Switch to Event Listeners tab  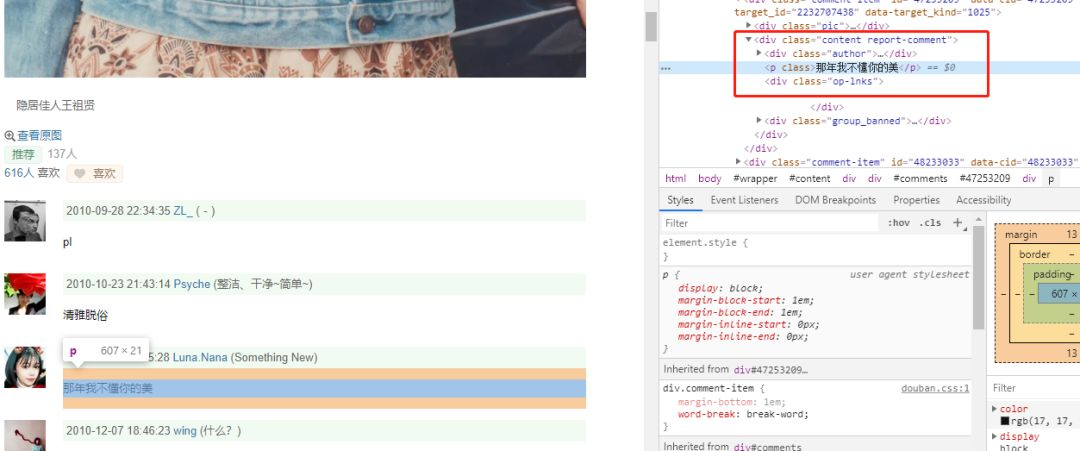[x=744, y=200]
